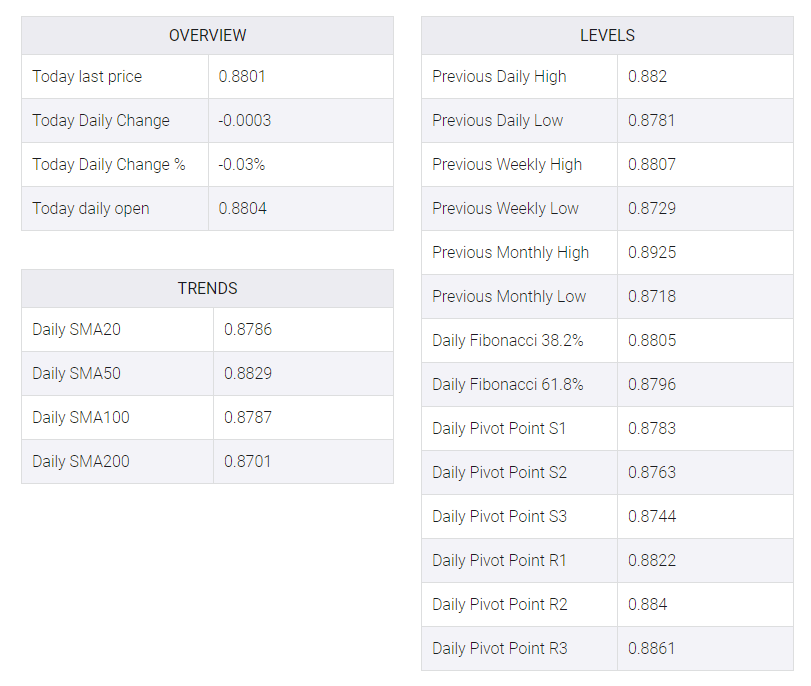Select the Previous Daily High value 0.882
Viewport: 811px width, 686px height.
[x=648, y=77]
